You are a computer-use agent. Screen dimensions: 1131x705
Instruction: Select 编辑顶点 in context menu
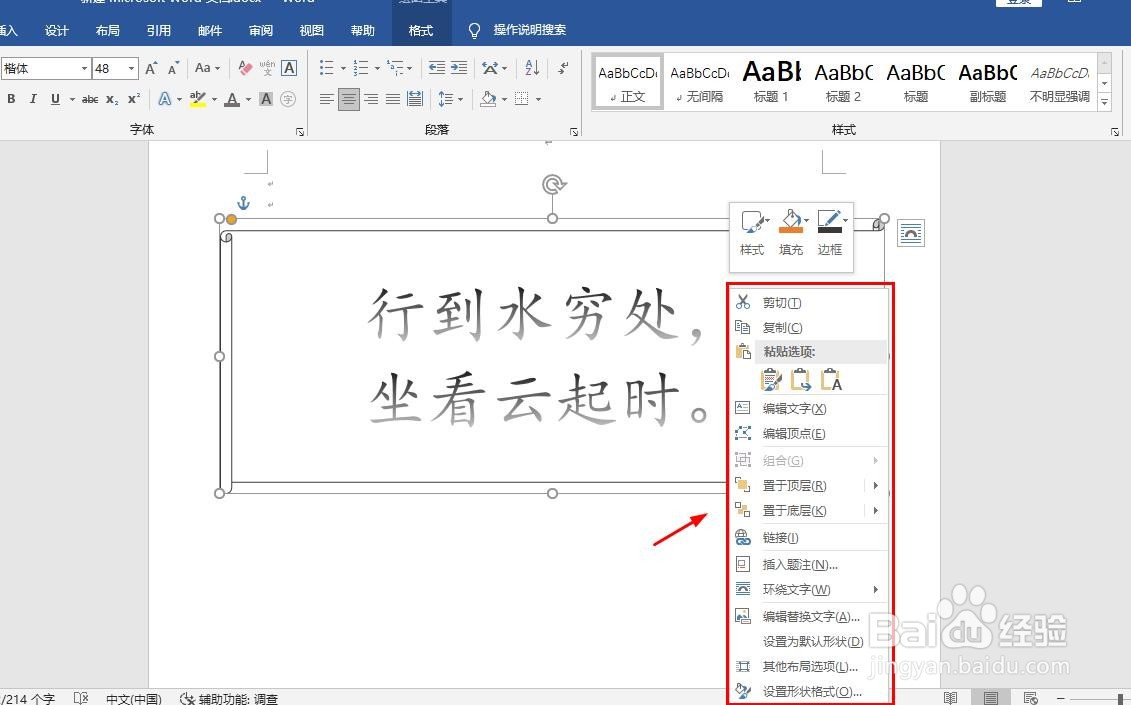[809, 434]
